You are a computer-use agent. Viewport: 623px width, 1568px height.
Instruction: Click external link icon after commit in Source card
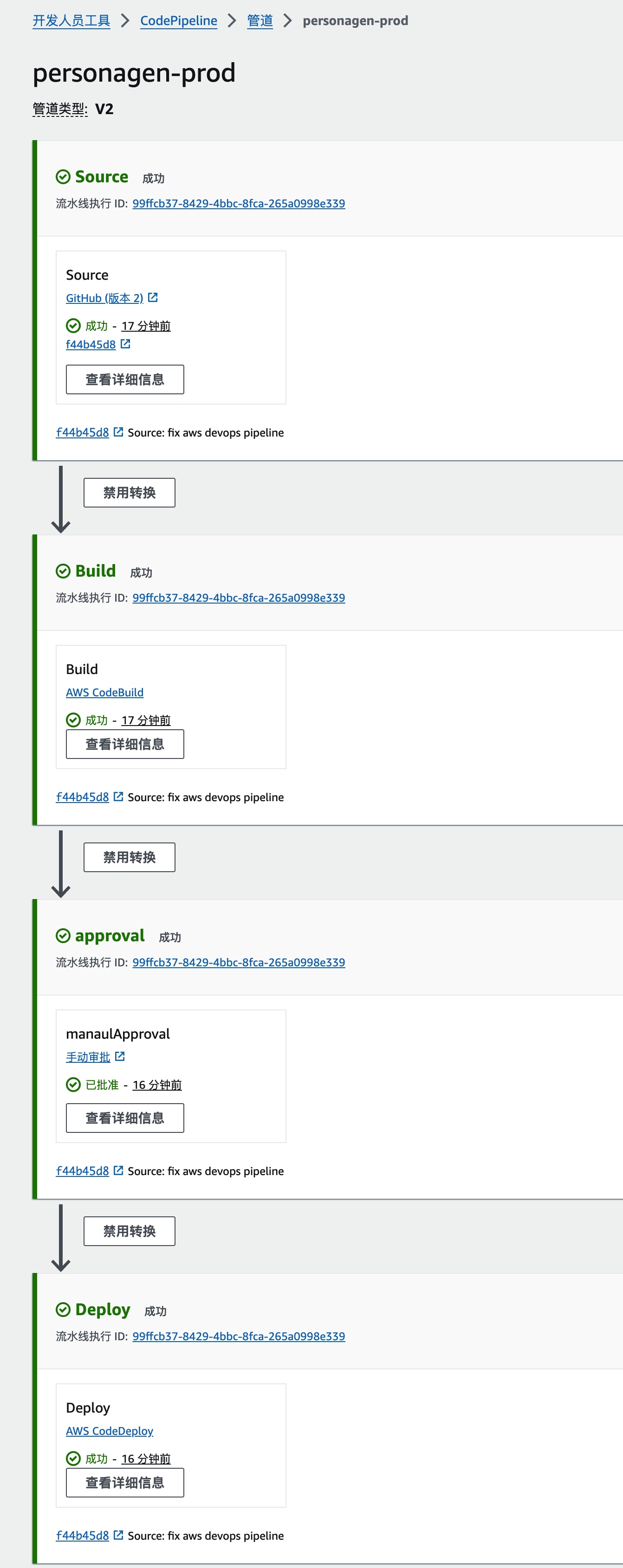[125, 344]
